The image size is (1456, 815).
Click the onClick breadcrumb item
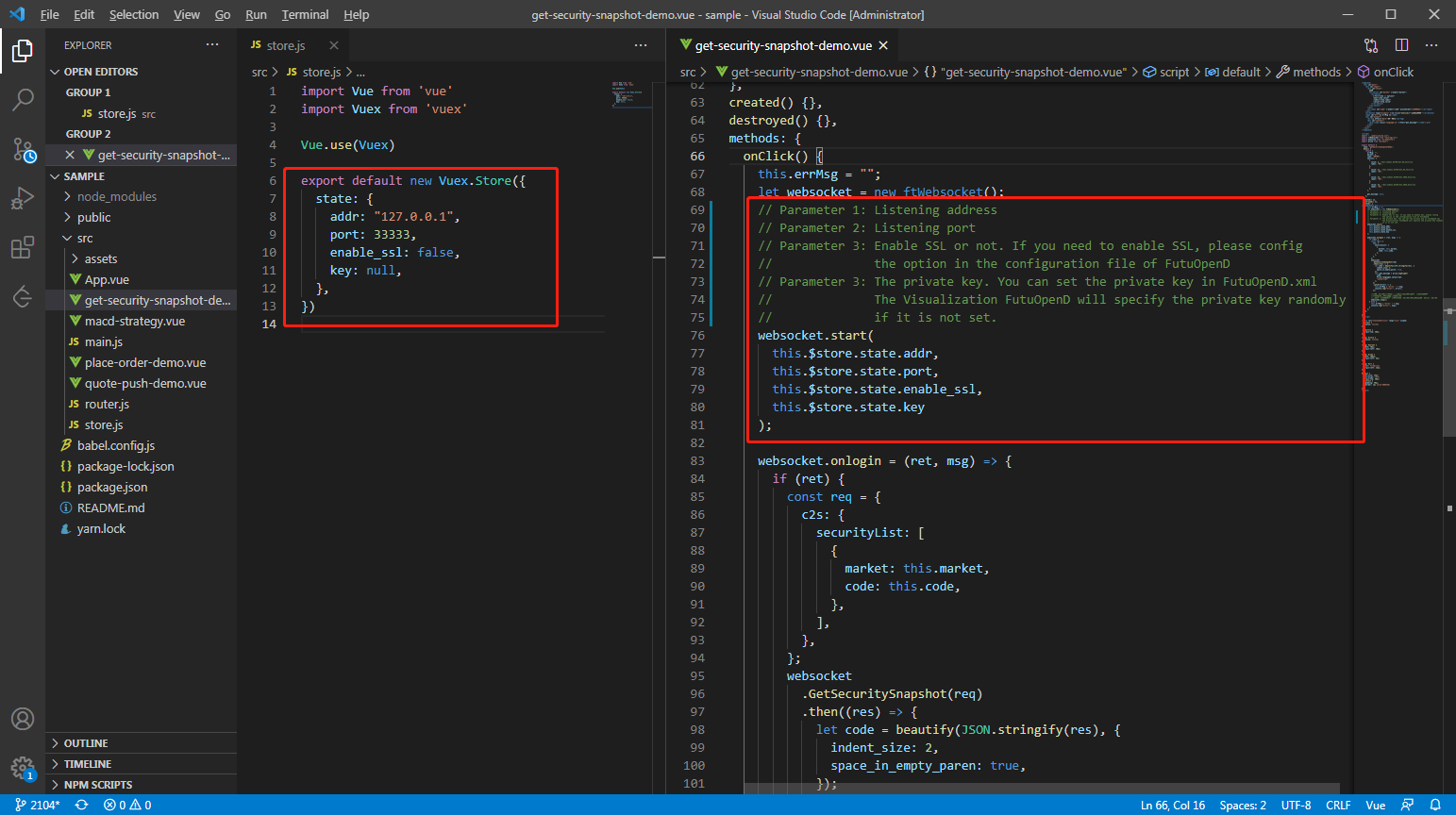click(x=1392, y=71)
